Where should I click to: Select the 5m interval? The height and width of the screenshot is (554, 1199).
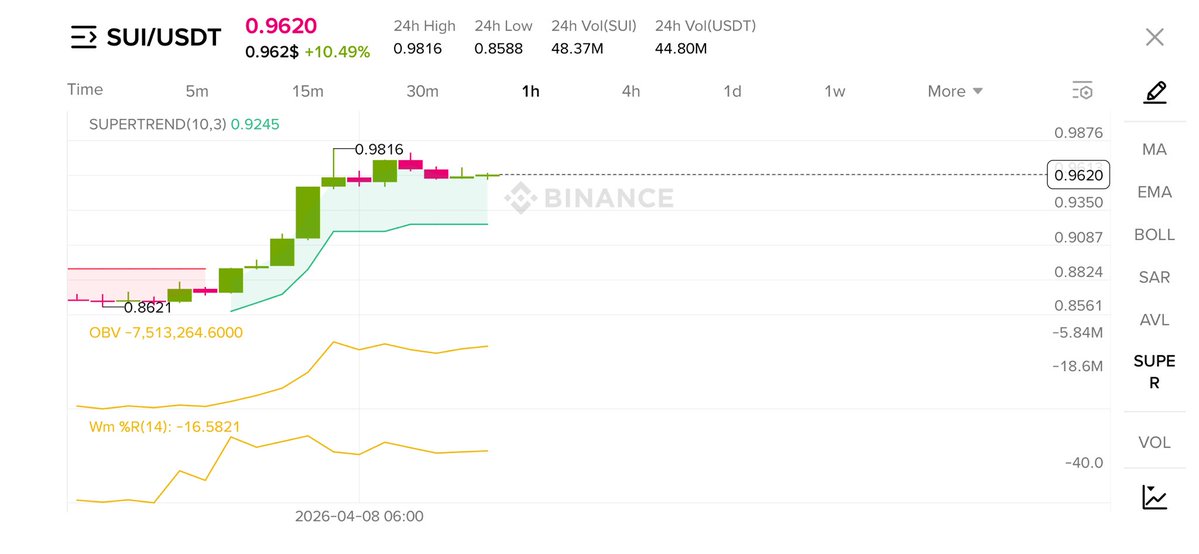[197, 92]
